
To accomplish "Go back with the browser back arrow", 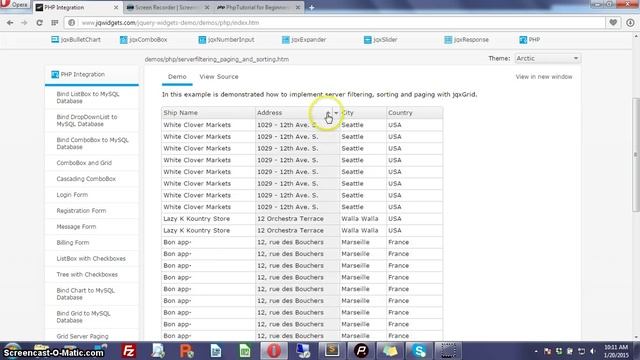I will (10, 23).
